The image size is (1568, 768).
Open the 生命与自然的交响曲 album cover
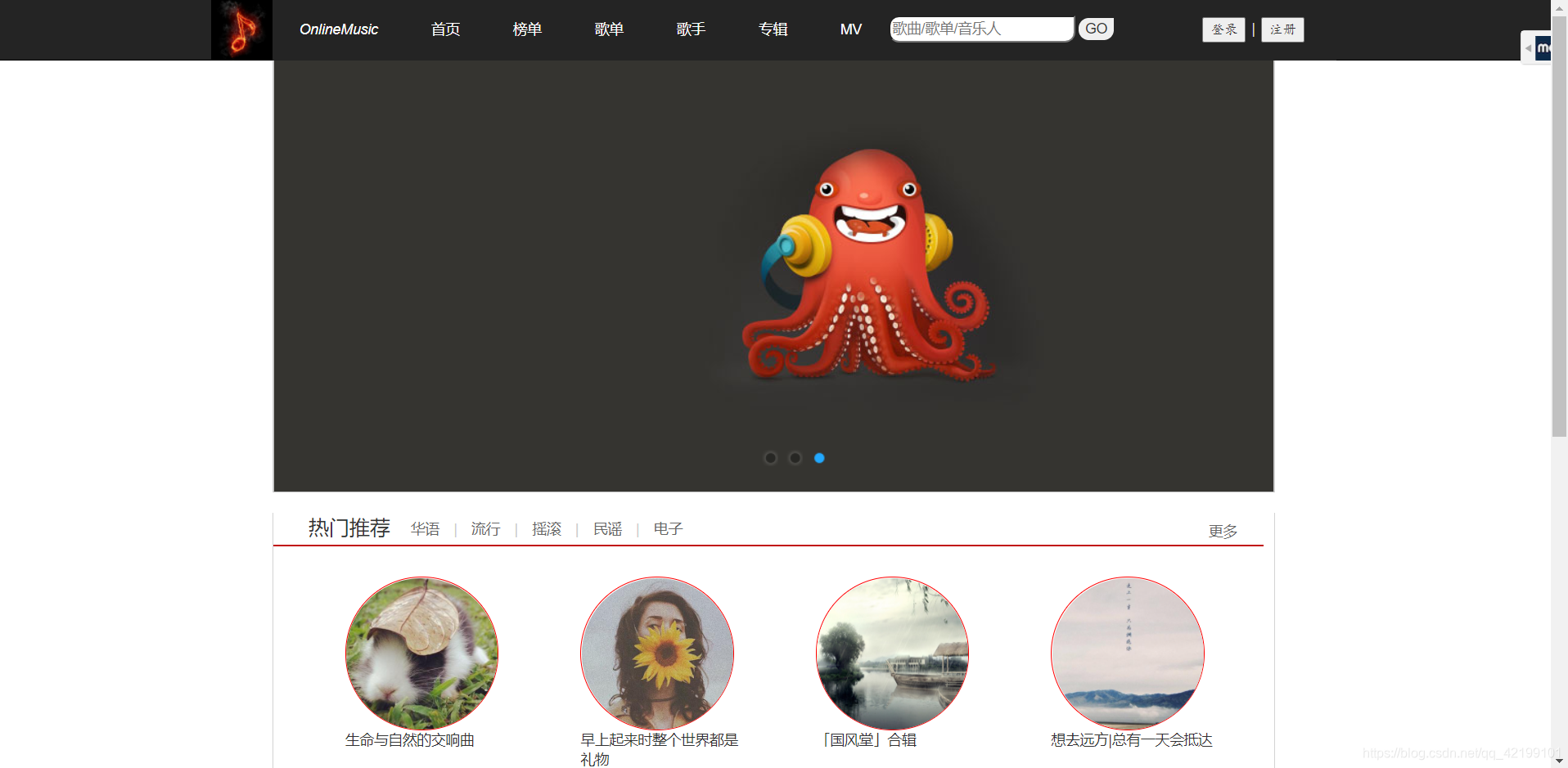point(421,653)
